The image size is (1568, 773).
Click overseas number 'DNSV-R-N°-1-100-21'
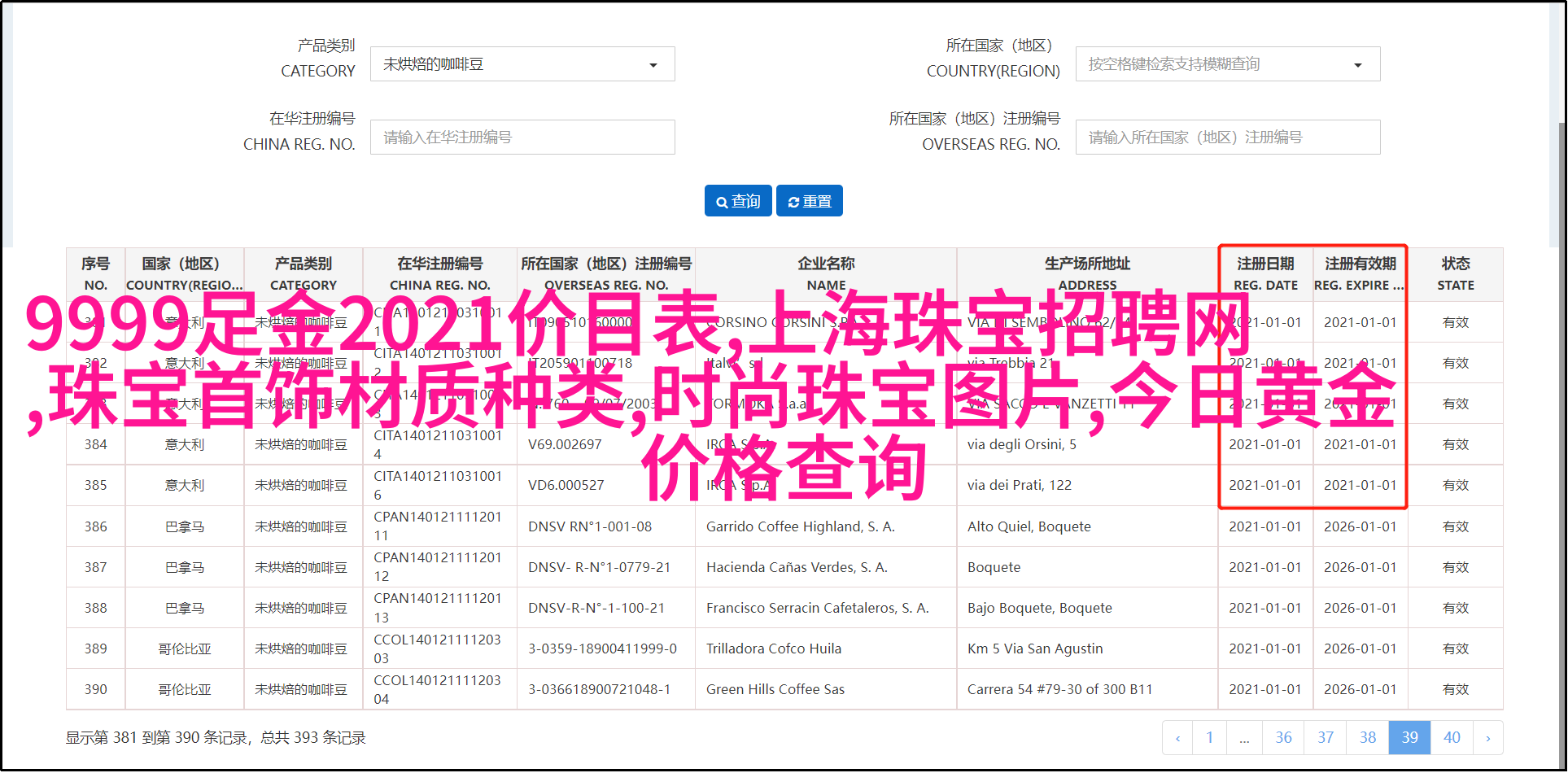[596, 608]
